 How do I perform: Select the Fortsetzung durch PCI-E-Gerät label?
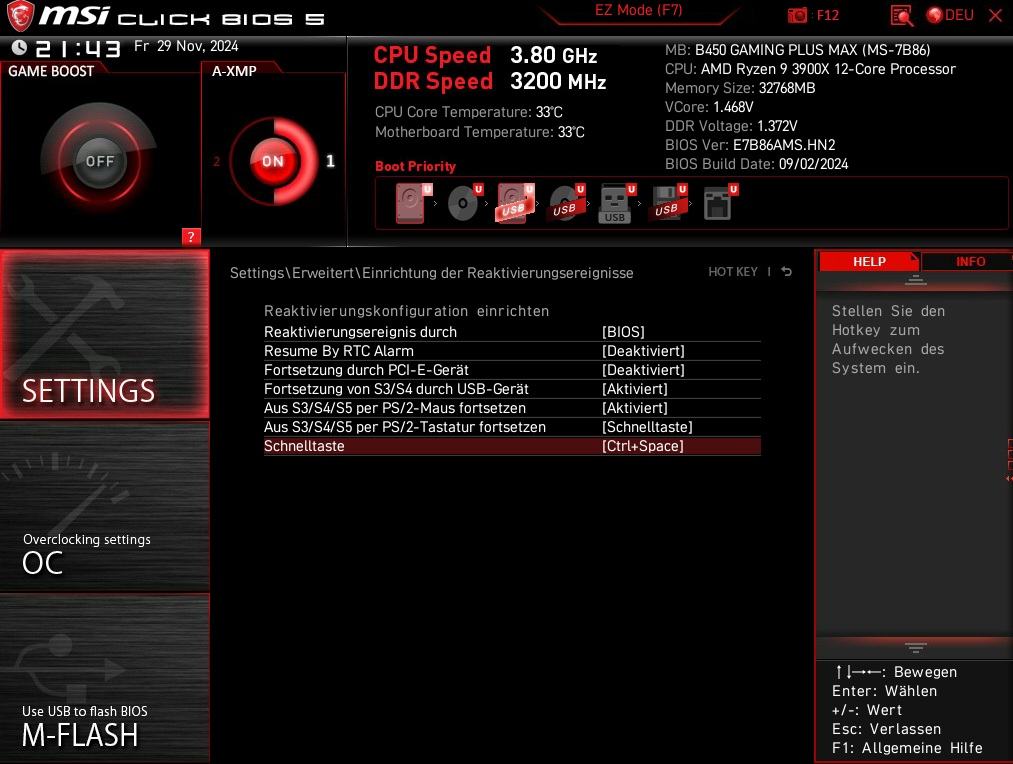366,370
